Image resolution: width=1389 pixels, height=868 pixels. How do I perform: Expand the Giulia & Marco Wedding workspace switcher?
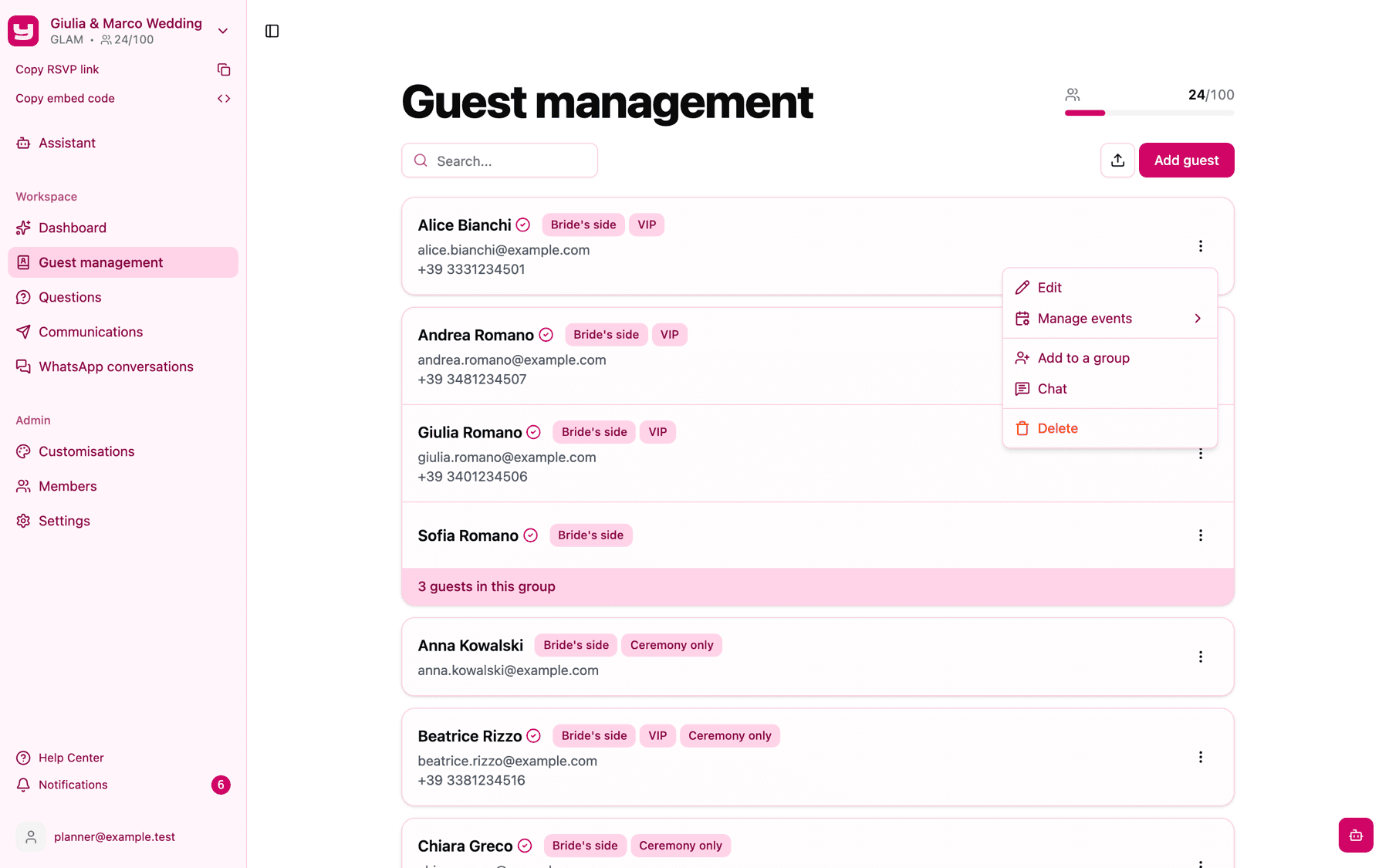(x=223, y=31)
